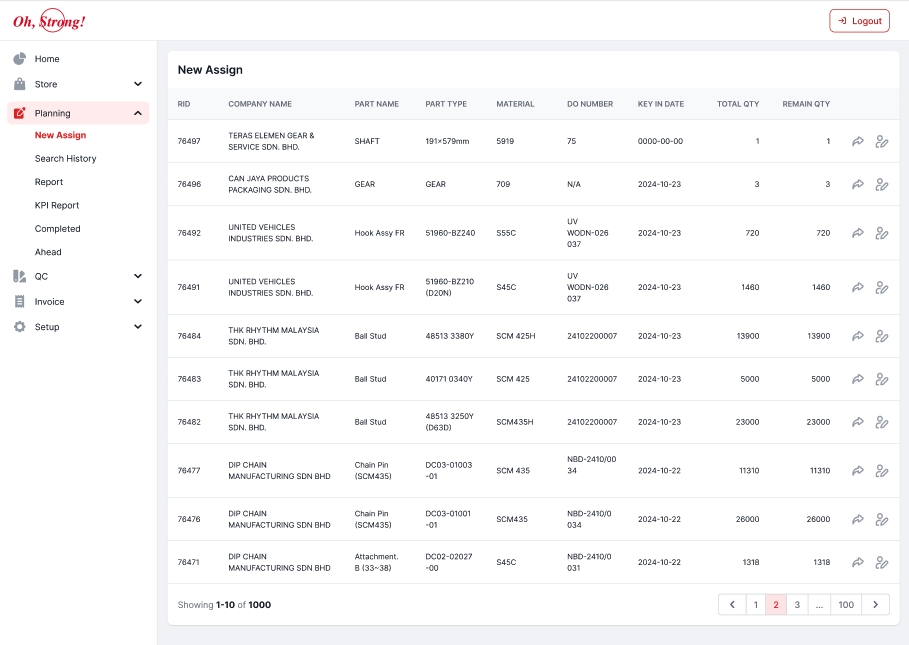Viewport: 909px width, 645px height.
Task: Click the user-edit assign icon for RID 76471
Action: click(x=881, y=563)
